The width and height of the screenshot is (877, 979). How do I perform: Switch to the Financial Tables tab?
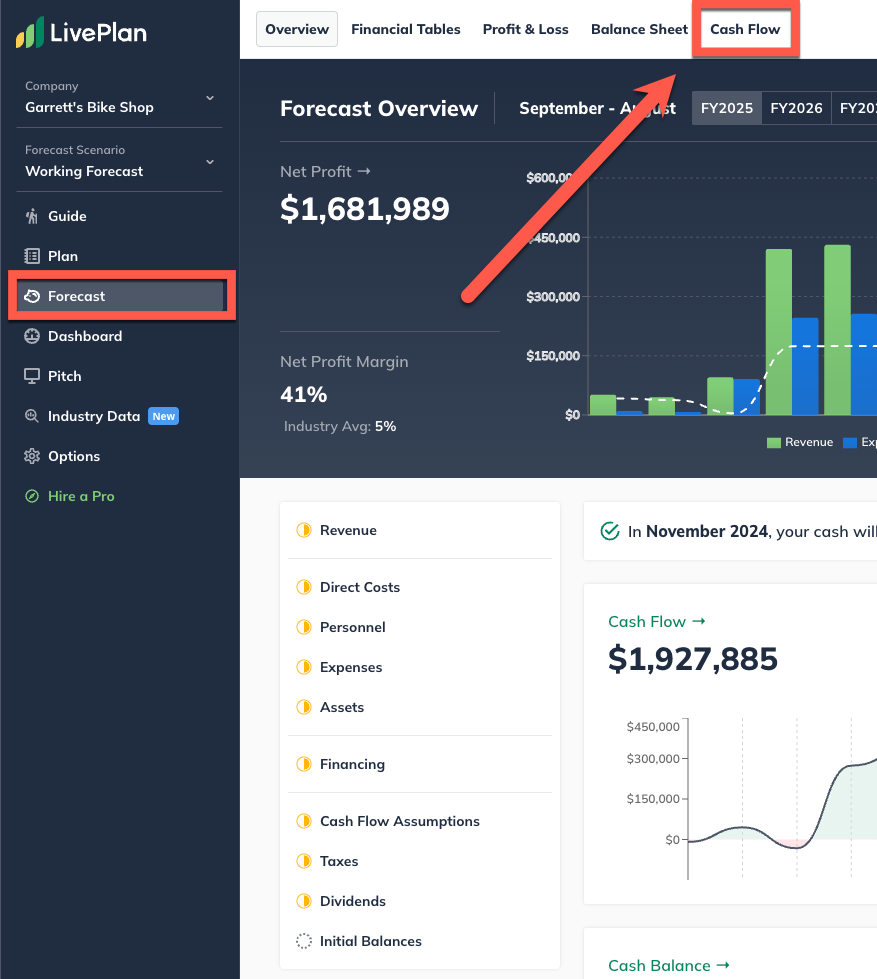coord(406,29)
